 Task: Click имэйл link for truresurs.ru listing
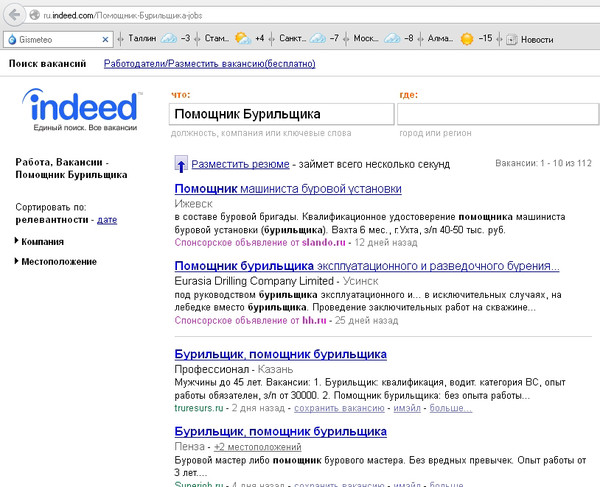(407, 408)
